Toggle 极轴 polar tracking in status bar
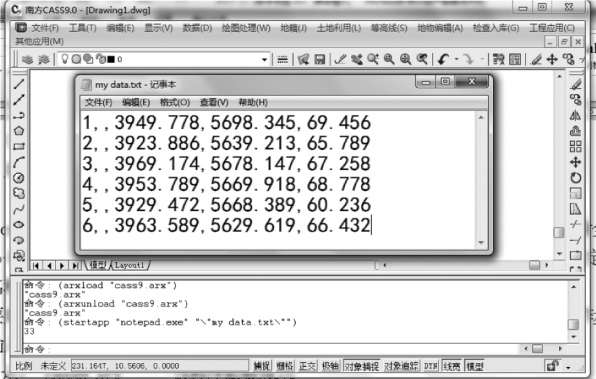 point(330,366)
